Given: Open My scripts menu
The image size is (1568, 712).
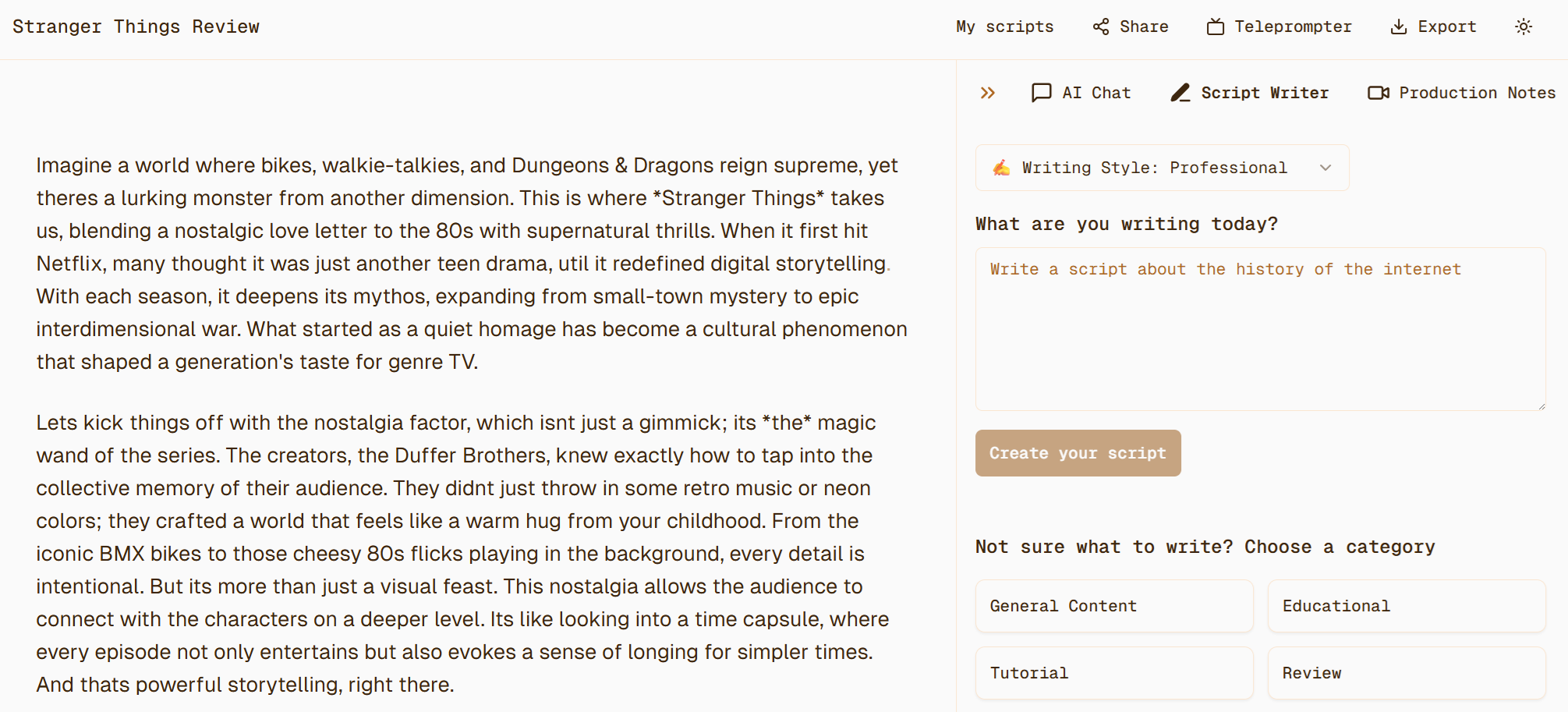Looking at the screenshot, I should tap(1004, 27).
